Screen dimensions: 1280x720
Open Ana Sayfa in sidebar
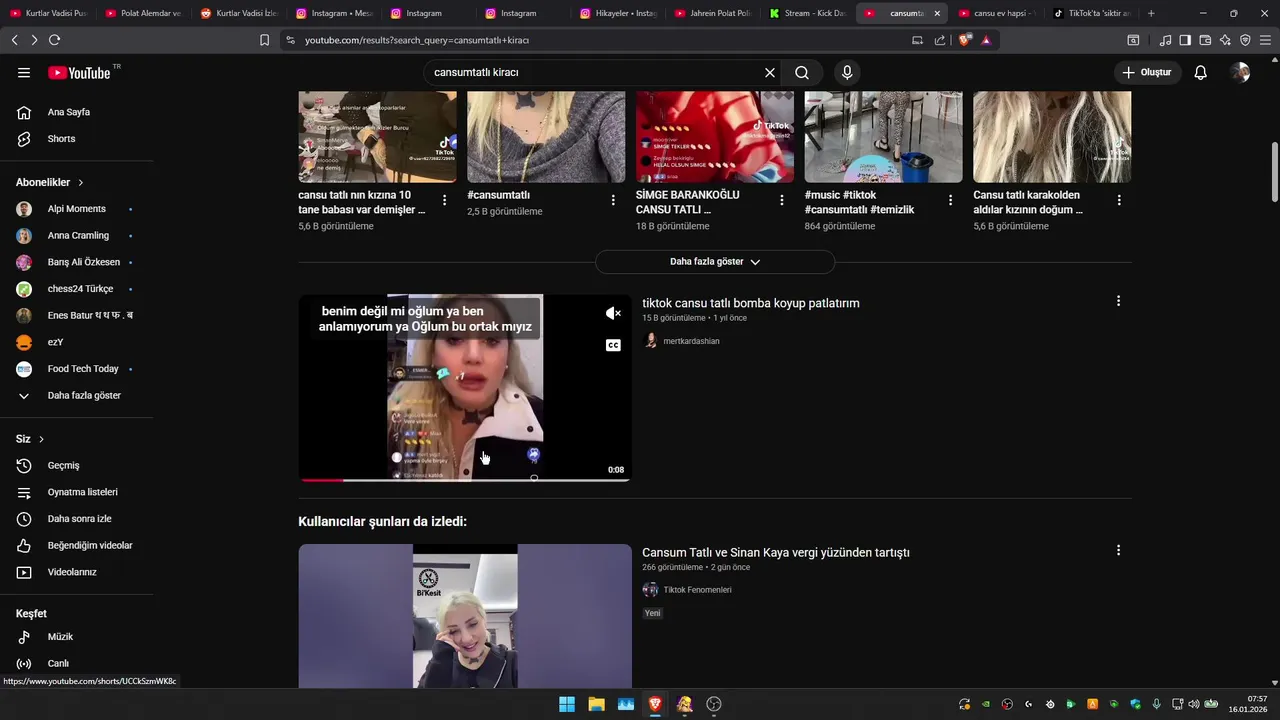(76, 112)
